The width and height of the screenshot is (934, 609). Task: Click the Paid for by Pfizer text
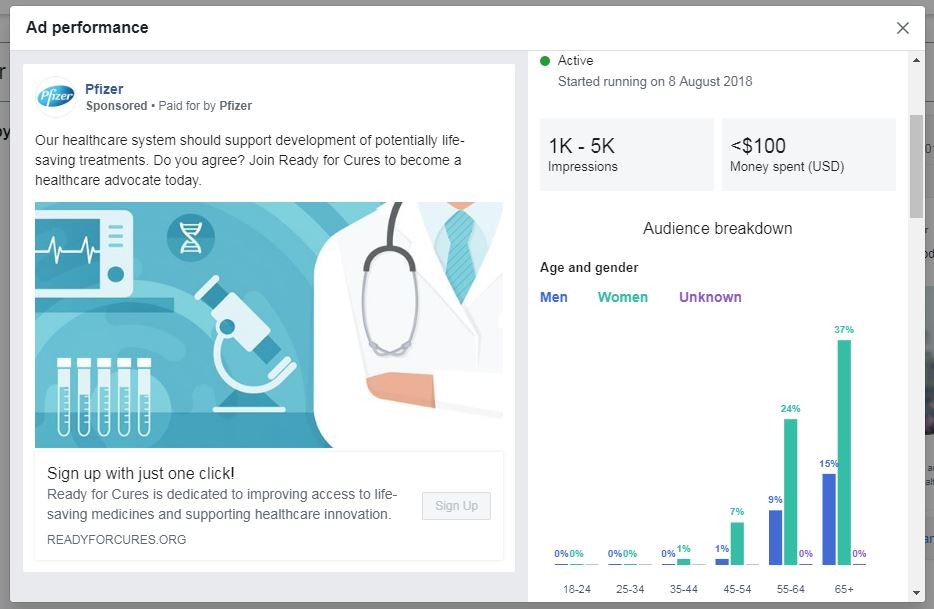tap(205, 105)
